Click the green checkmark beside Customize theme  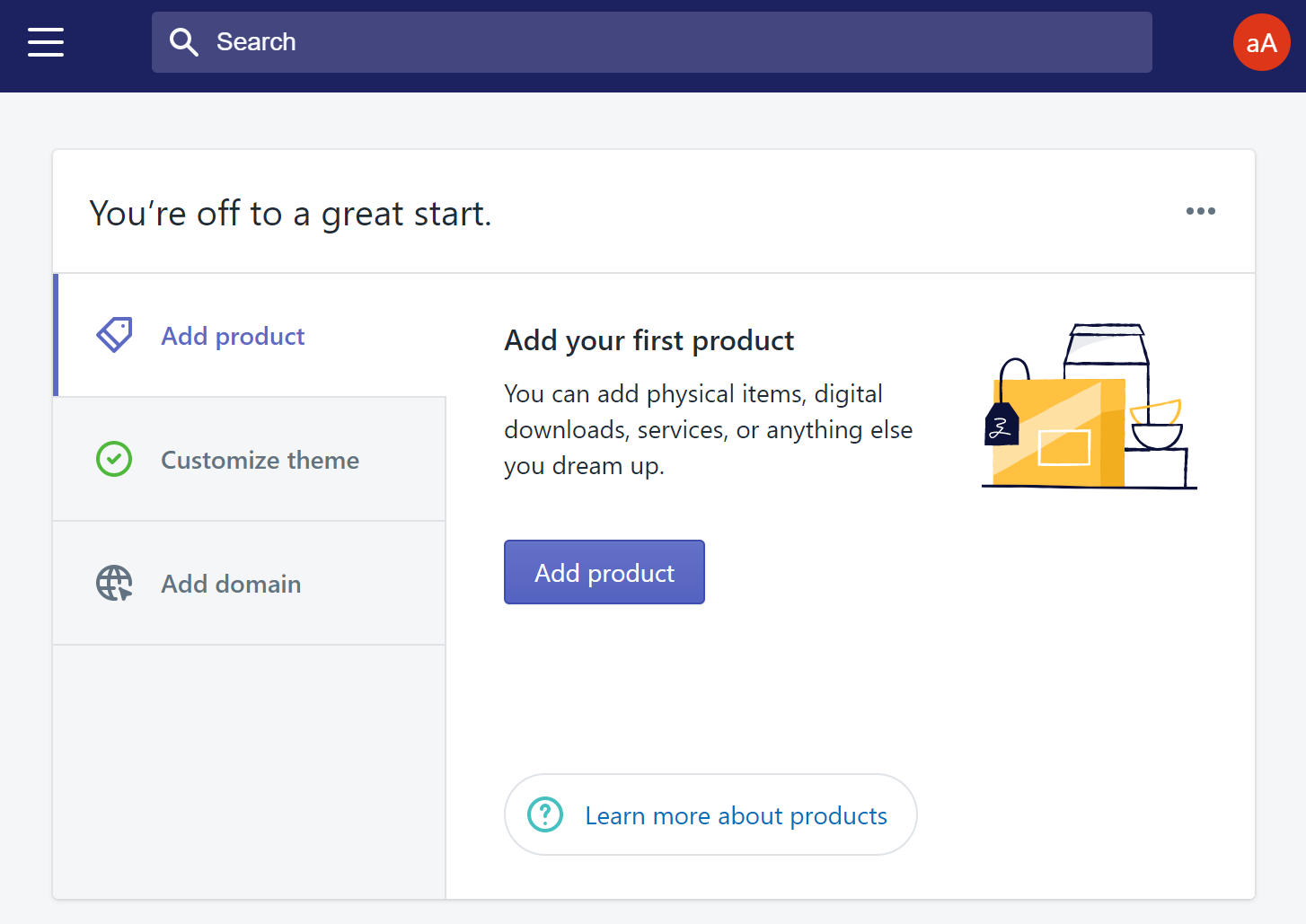[114, 459]
